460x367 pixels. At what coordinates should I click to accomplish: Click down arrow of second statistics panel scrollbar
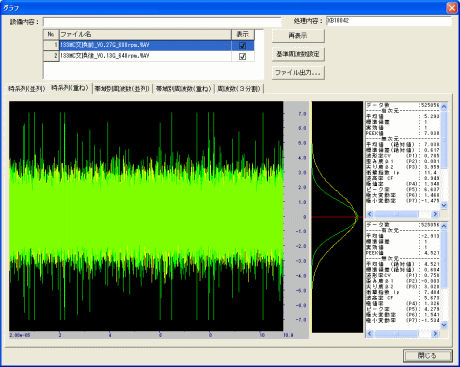444,325
